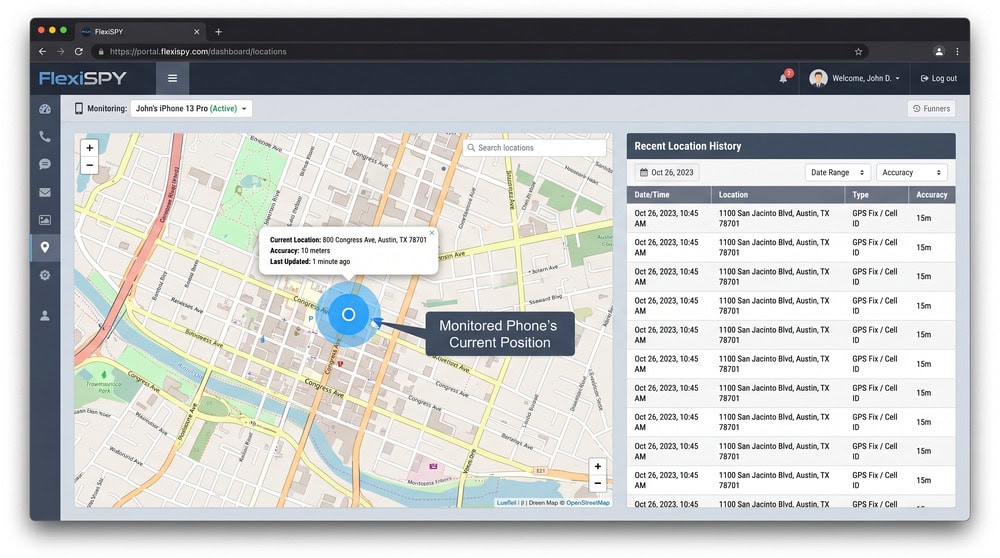Viewport: 1000px width, 558px height.
Task: Open the chat messages sidebar icon
Action: coord(45,165)
